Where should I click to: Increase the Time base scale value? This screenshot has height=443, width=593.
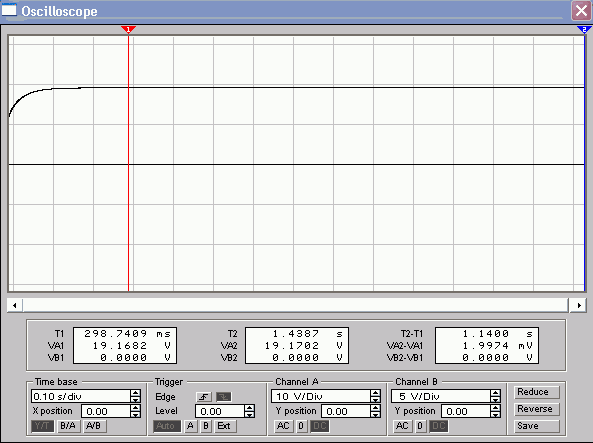click(135, 393)
